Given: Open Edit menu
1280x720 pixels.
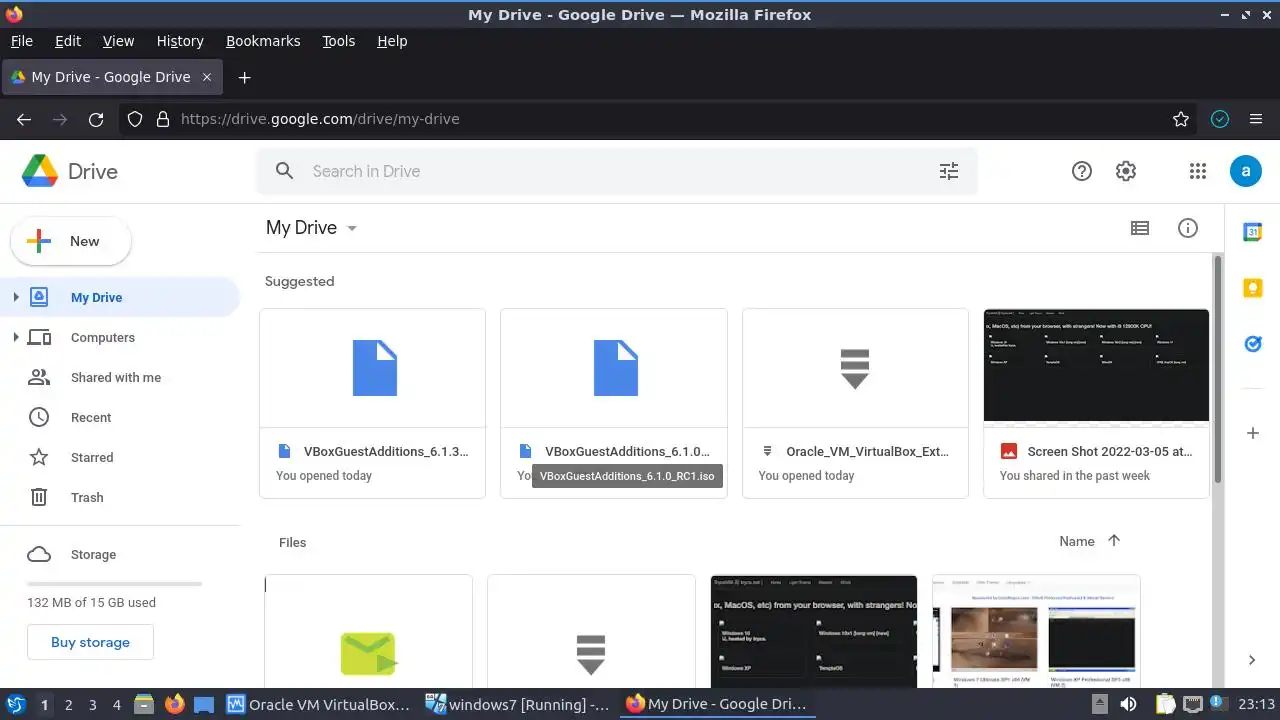Looking at the screenshot, I should coord(68,41).
